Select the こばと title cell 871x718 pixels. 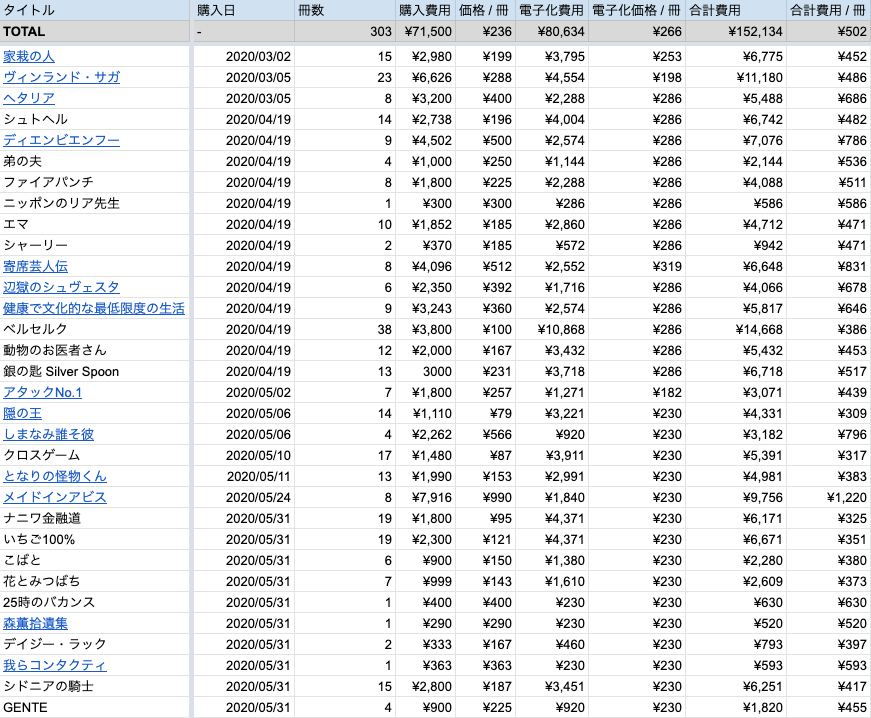(x=95, y=560)
